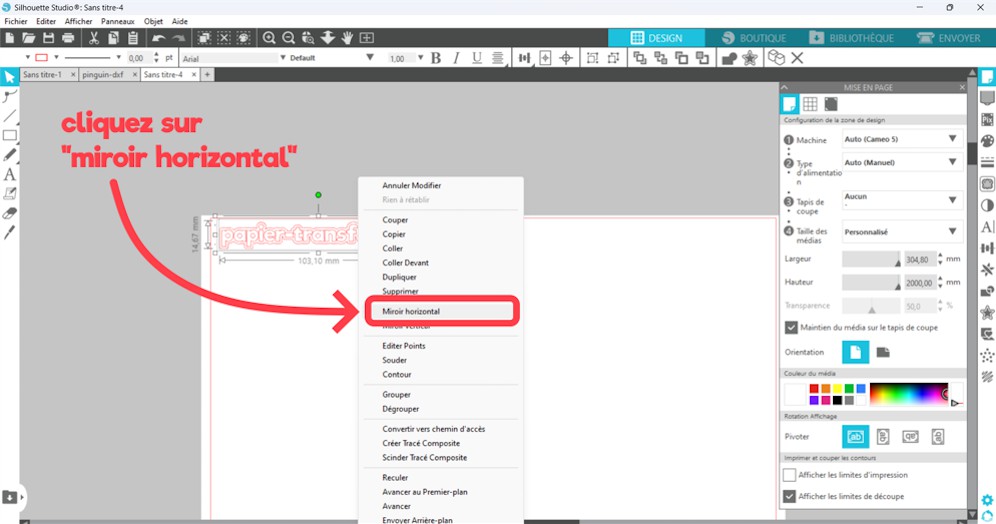Add a new document tab with plus
The image size is (996, 524).
(x=207, y=75)
